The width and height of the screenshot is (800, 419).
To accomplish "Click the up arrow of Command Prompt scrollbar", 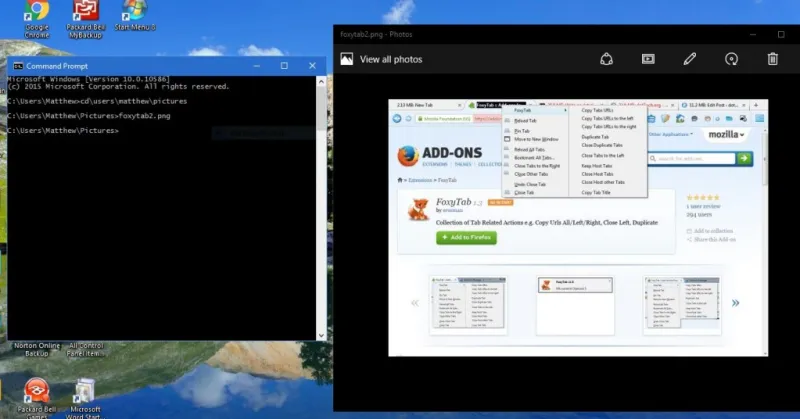I will coord(321,80).
